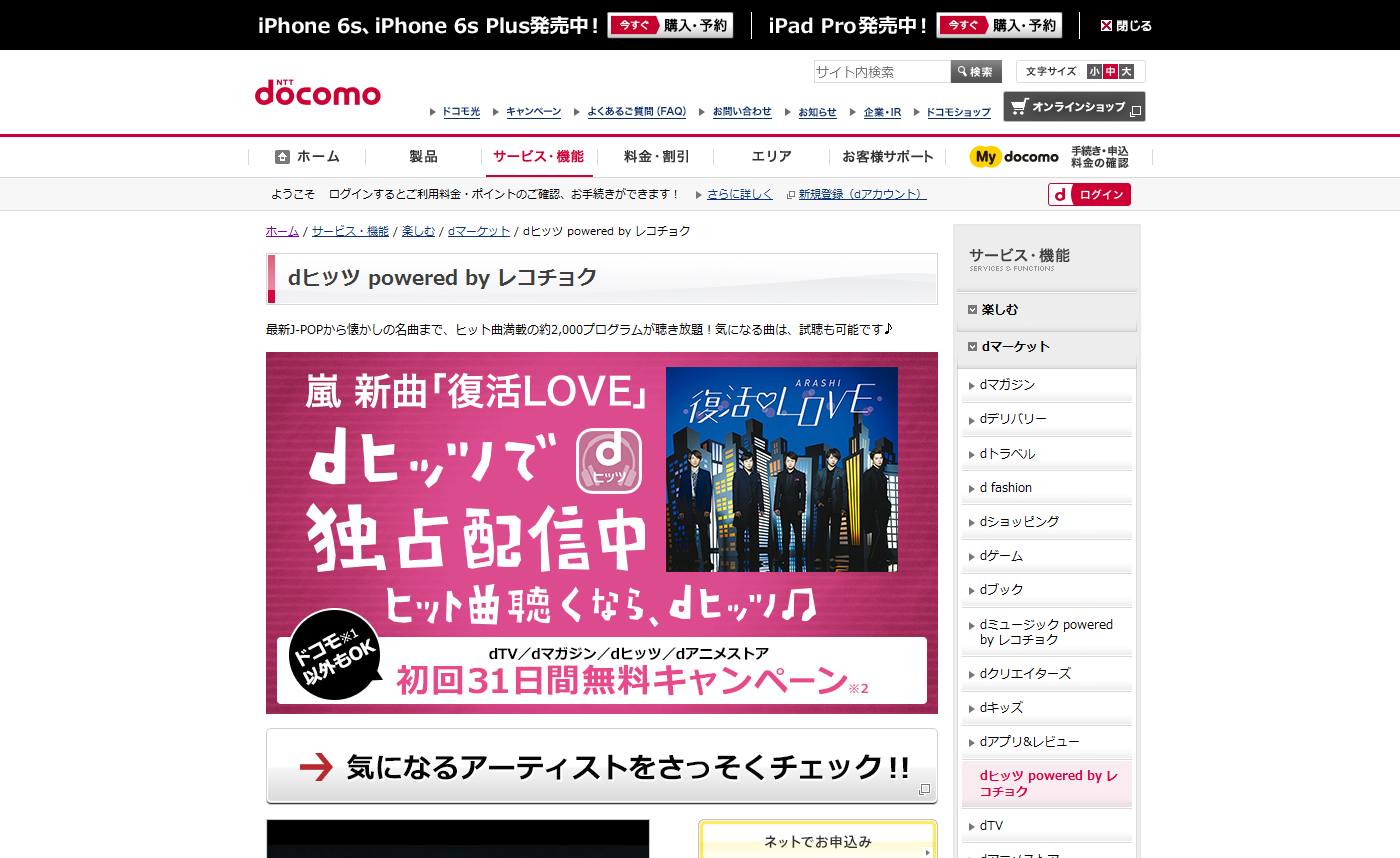The width and height of the screenshot is (1400, 858).
Task: Collapse the dマーケット sidebar section
Action: pyautogui.click(x=1047, y=347)
